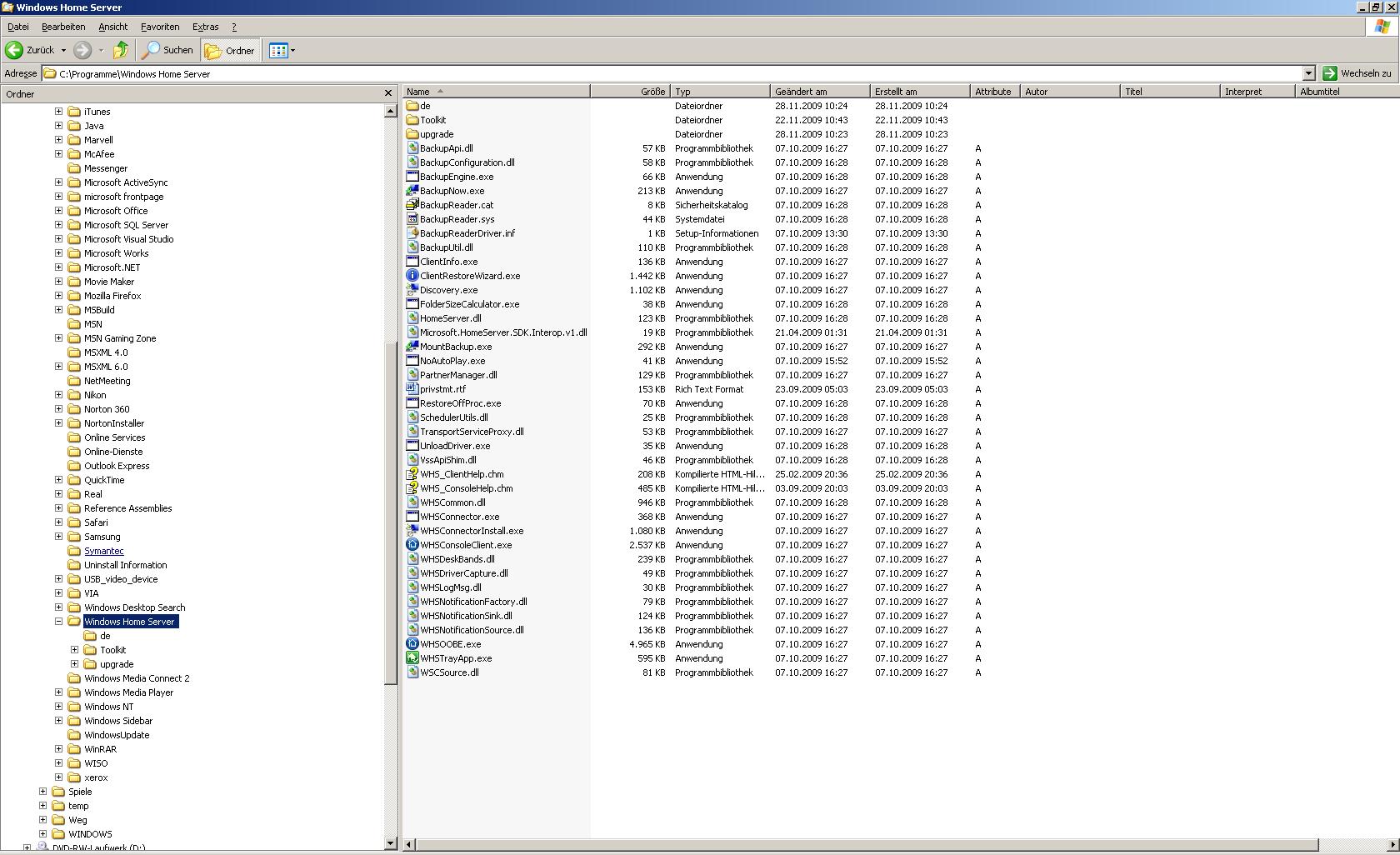Screen dimensions: 1400x855
Task: Click the green Zurück back arrow
Action: pos(14,50)
